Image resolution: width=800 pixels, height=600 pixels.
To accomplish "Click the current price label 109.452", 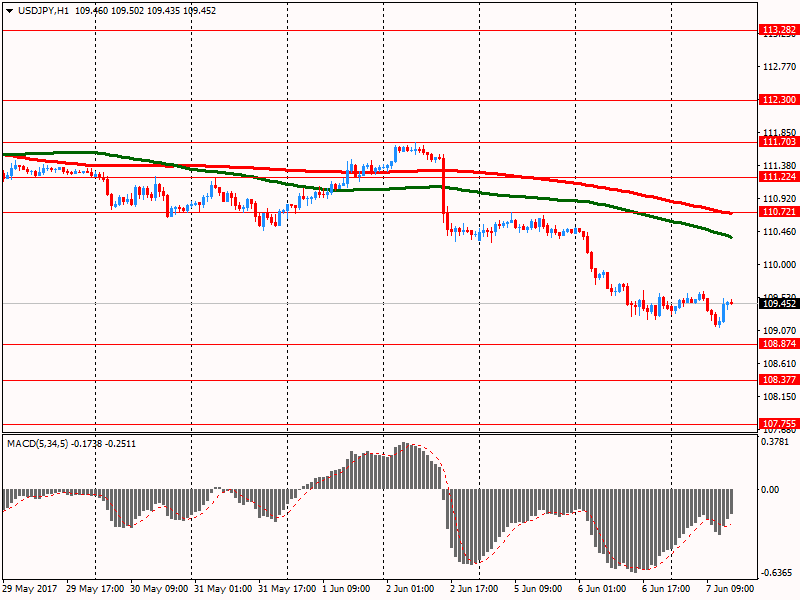I will tap(779, 304).
